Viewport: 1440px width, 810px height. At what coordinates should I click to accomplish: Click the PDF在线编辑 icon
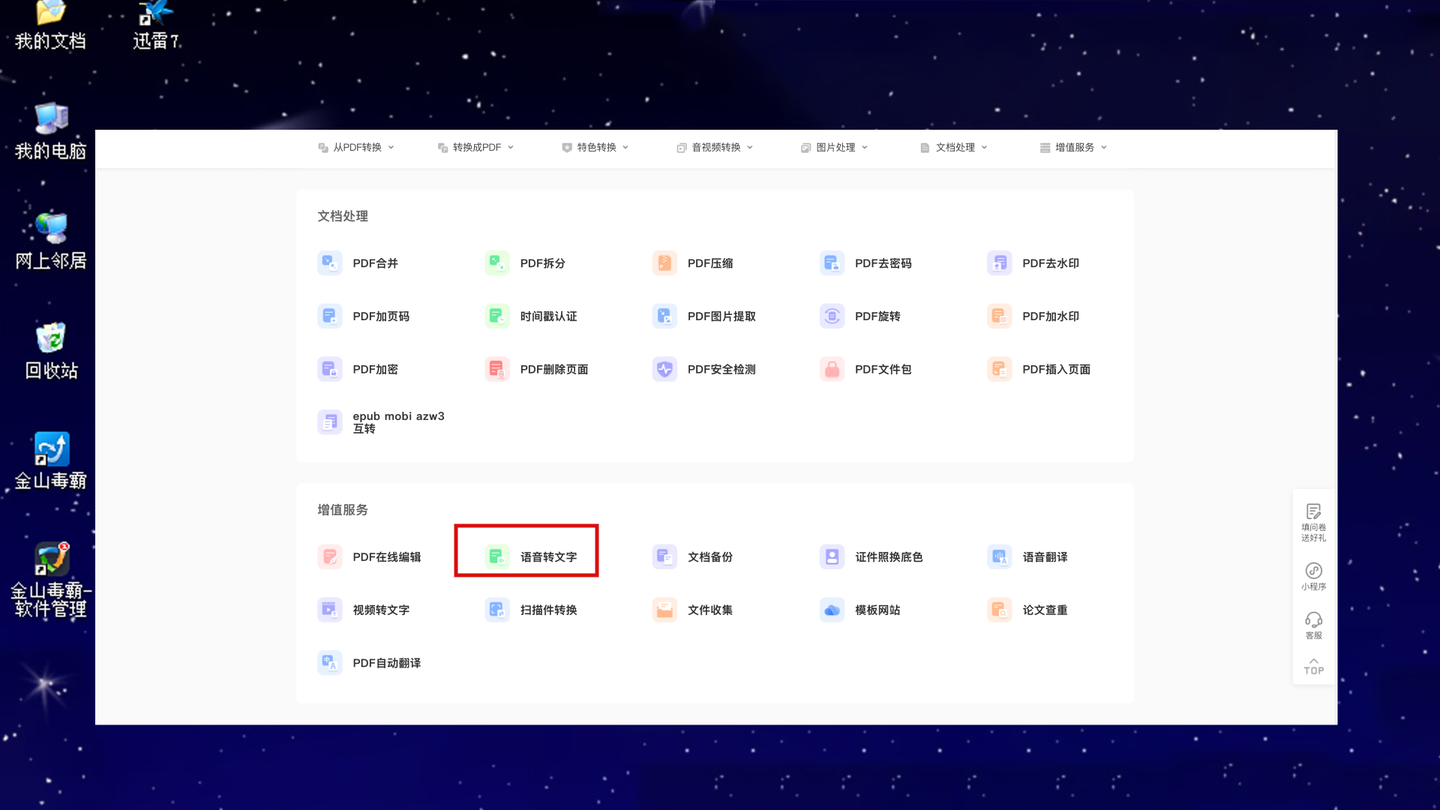click(330, 557)
